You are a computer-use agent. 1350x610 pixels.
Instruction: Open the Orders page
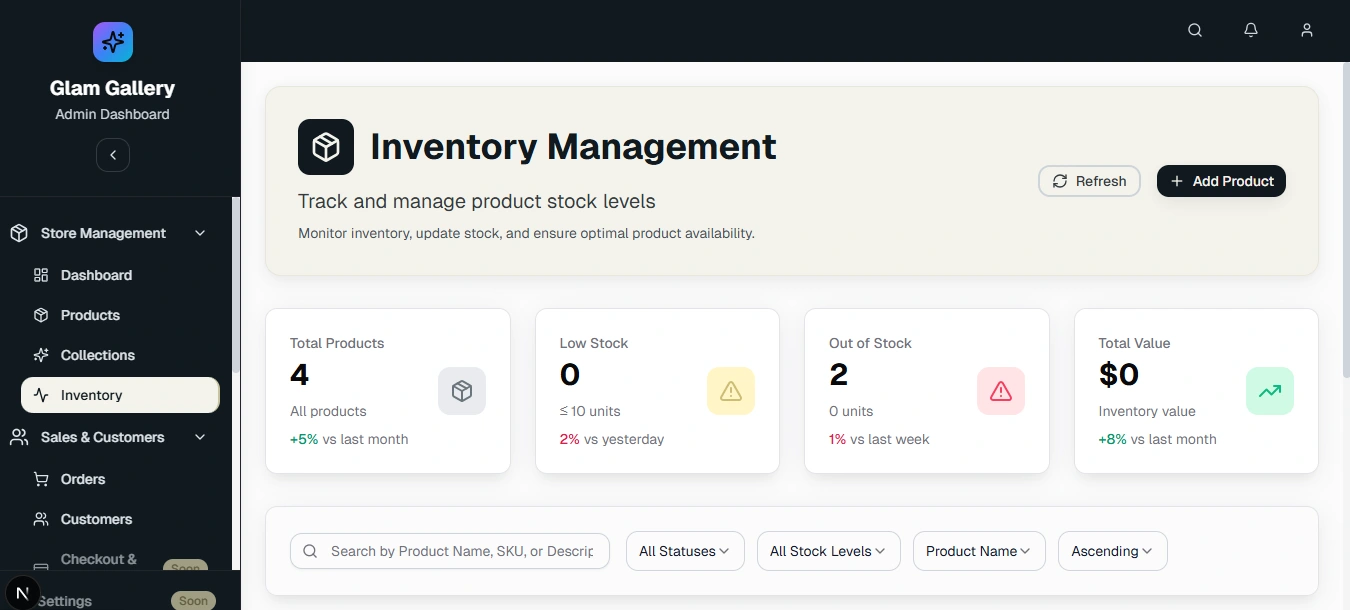82,479
